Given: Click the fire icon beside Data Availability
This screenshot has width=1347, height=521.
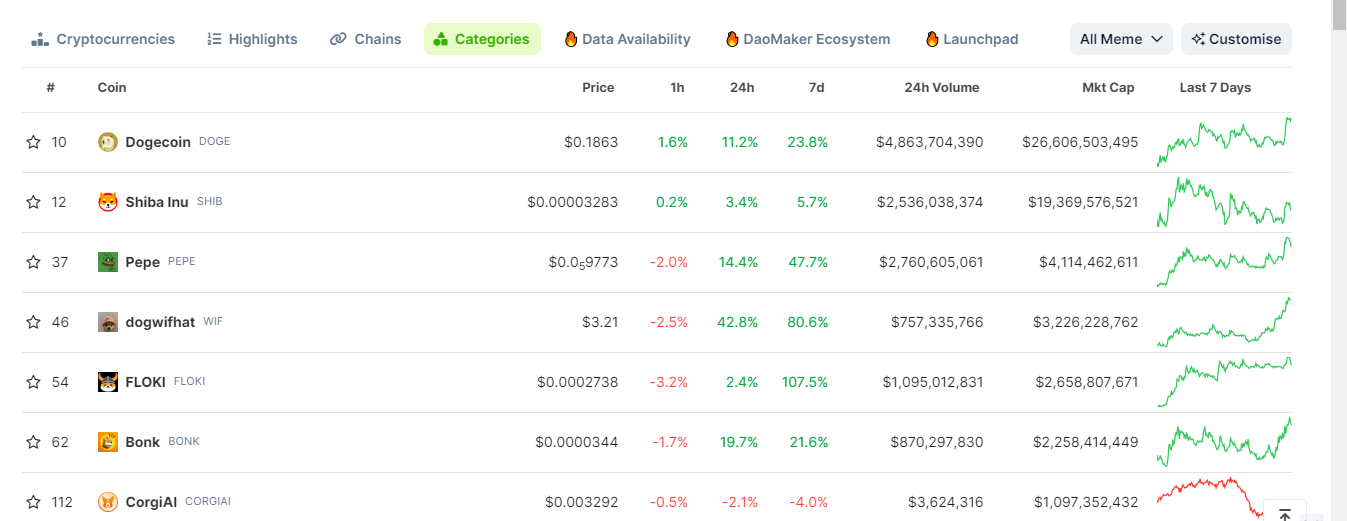Looking at the screenshot, I should (x=571, y=39).
